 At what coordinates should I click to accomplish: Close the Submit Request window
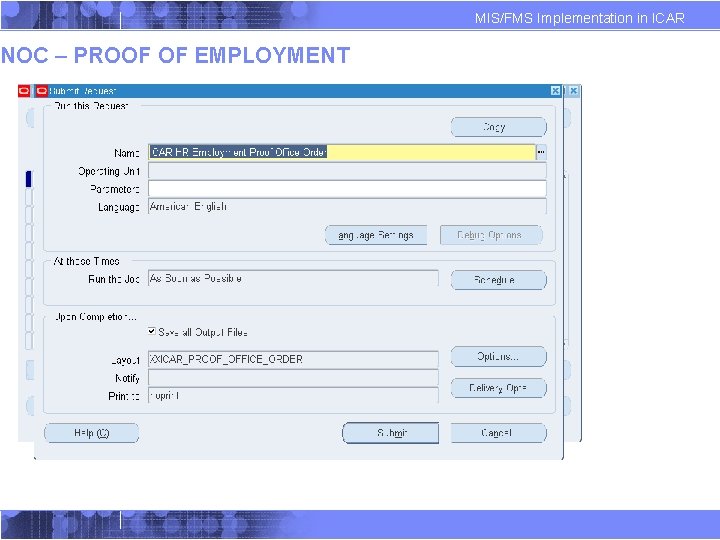point(556,91)
